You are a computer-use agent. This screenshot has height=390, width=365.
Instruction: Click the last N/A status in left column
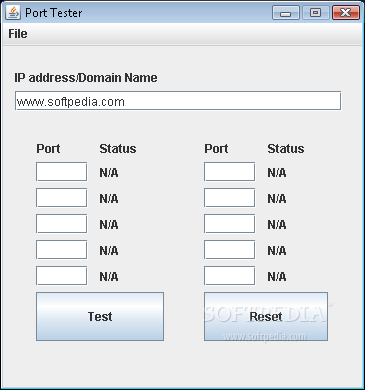(x=109, y=277)
